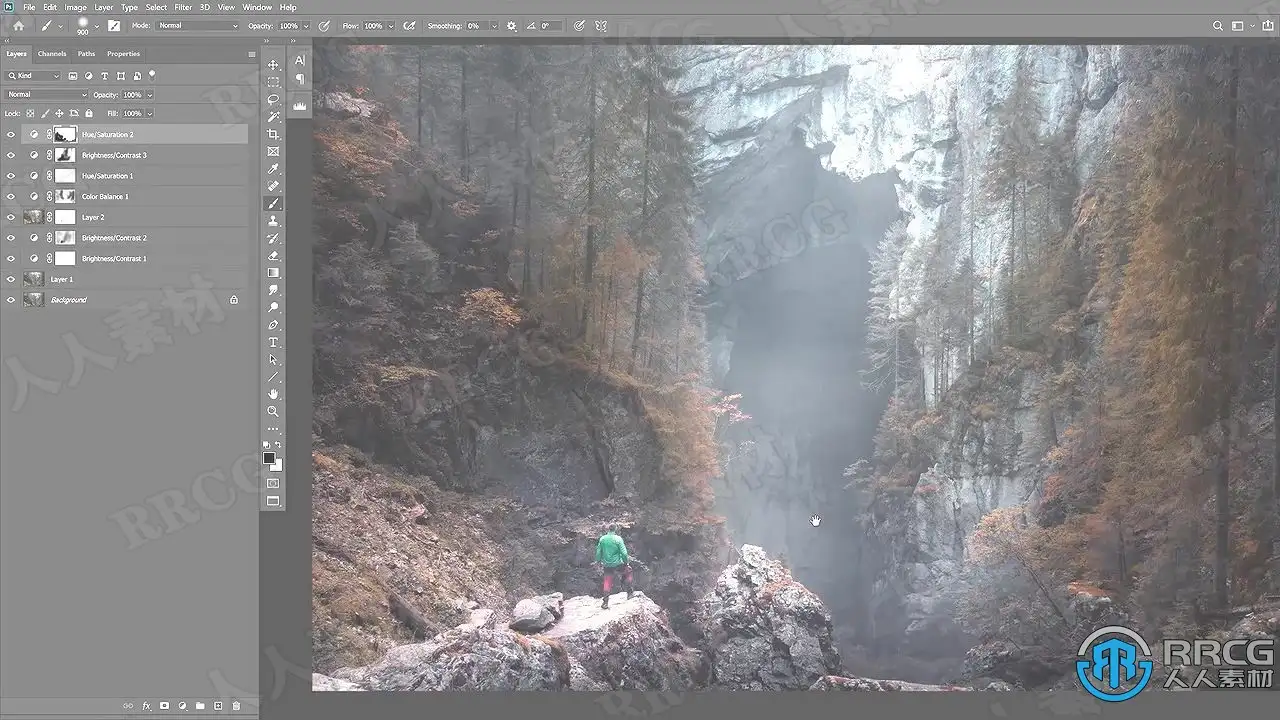Screen dimensions: 1280x720
Task: Open the Window menu
Action: click(x=257, y=7)
